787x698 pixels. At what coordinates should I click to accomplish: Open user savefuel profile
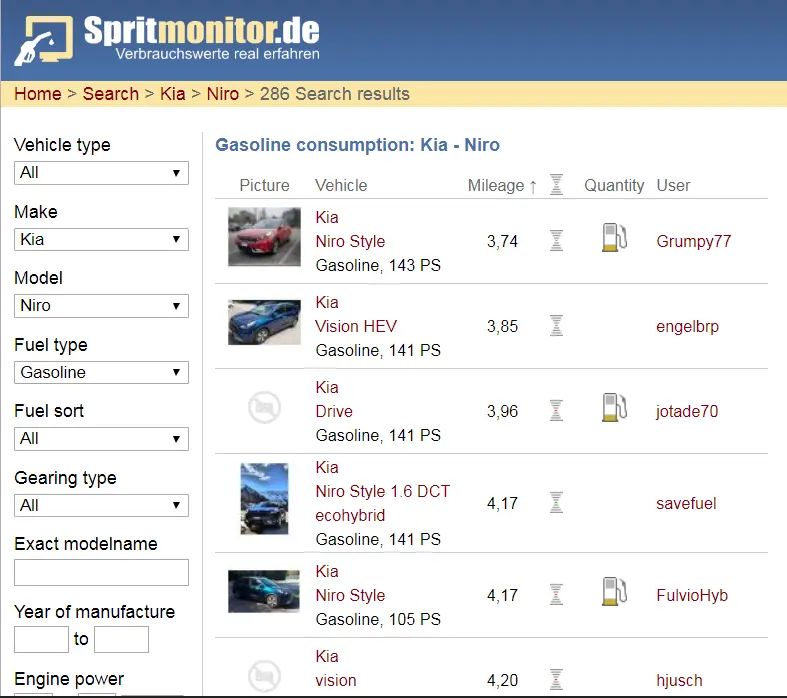pos(686,503)
